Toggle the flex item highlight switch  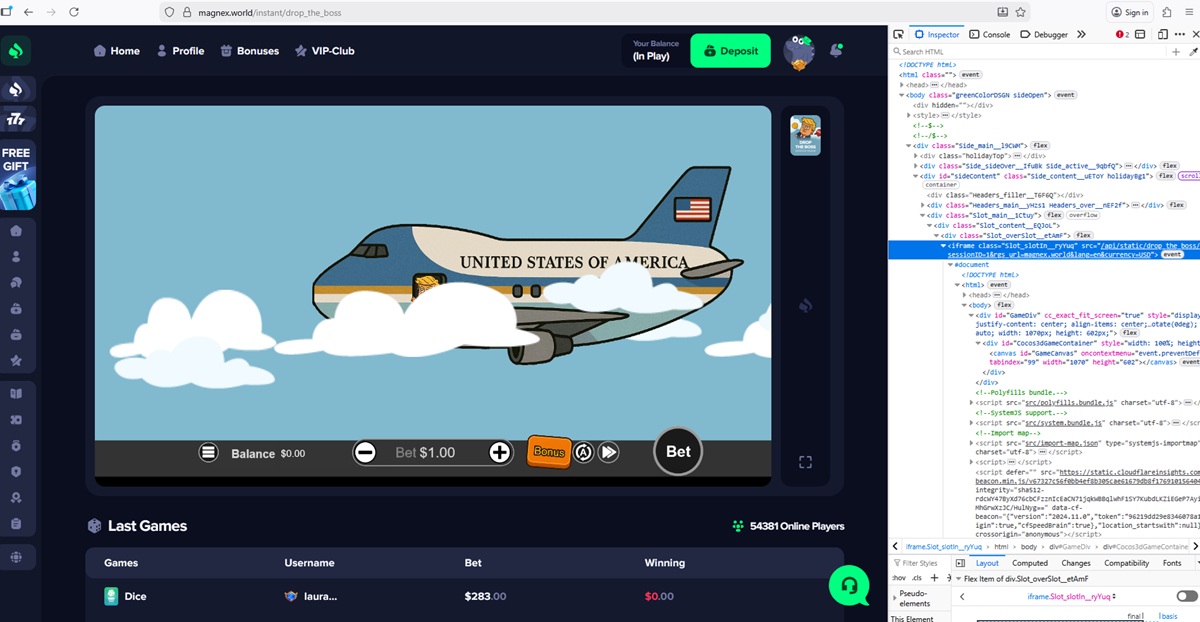(x=1187, y=596)
